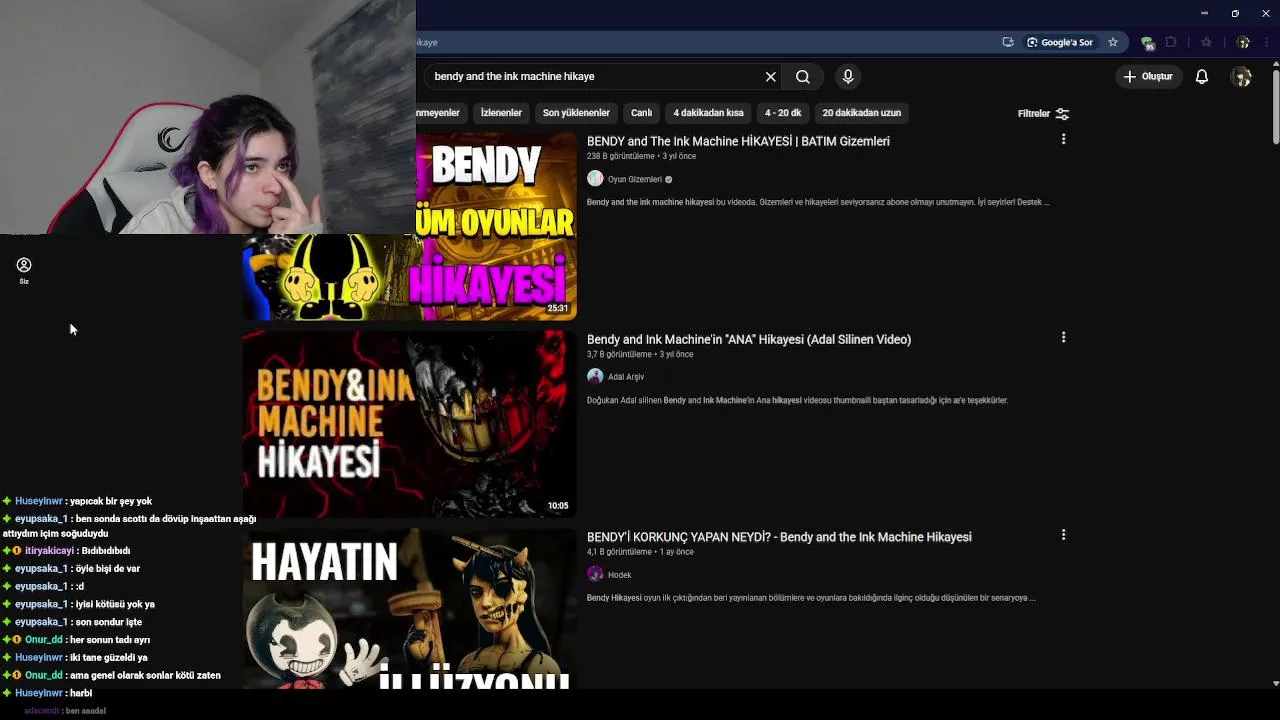Open the Filtreler filter options
This screenshot has width=1280, height=720.
point(1043,113)
